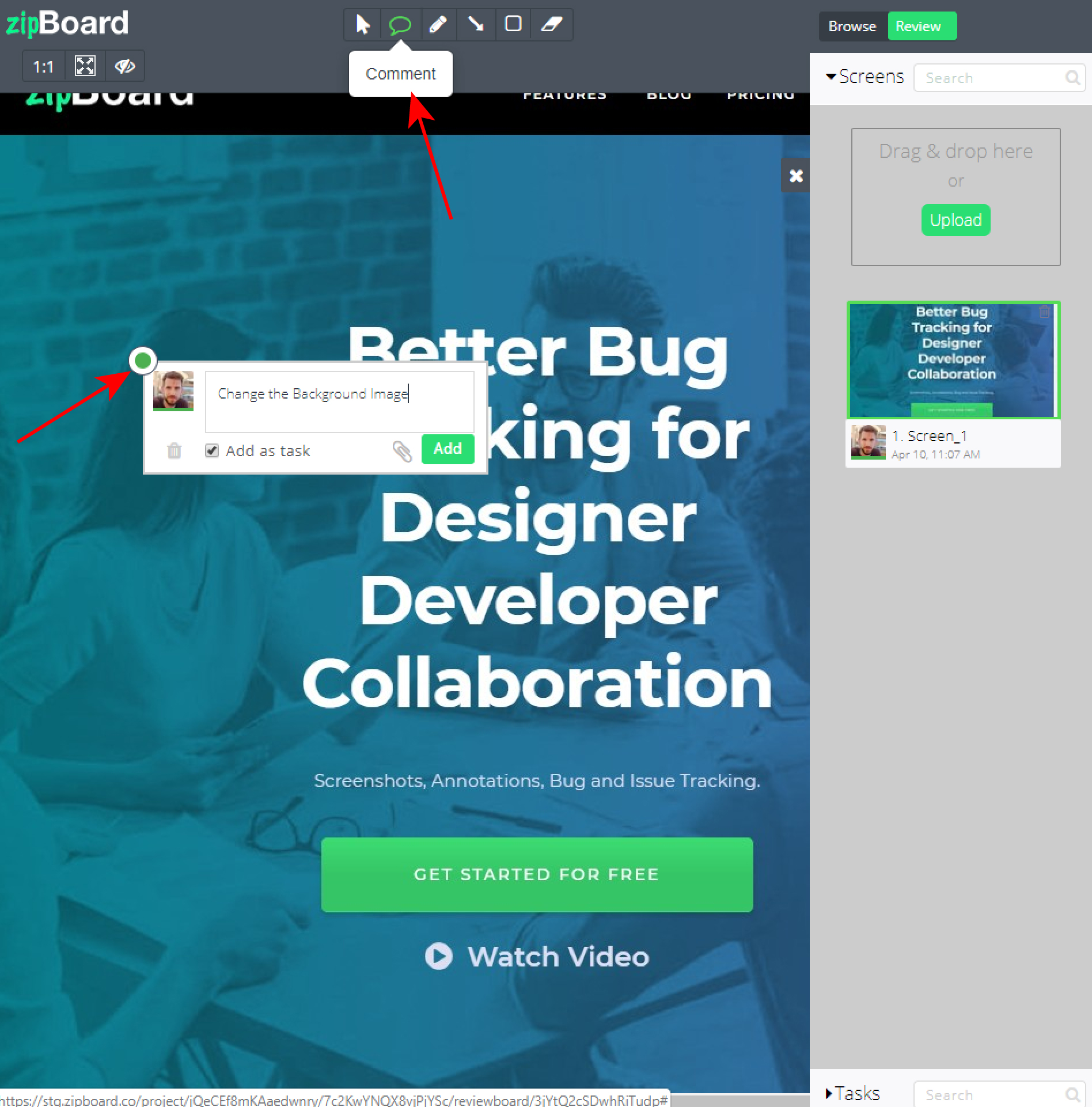Screen dimensions: 1092x1107
Task: Click the Watch Video play icon
Action: [x=439, y=957]
